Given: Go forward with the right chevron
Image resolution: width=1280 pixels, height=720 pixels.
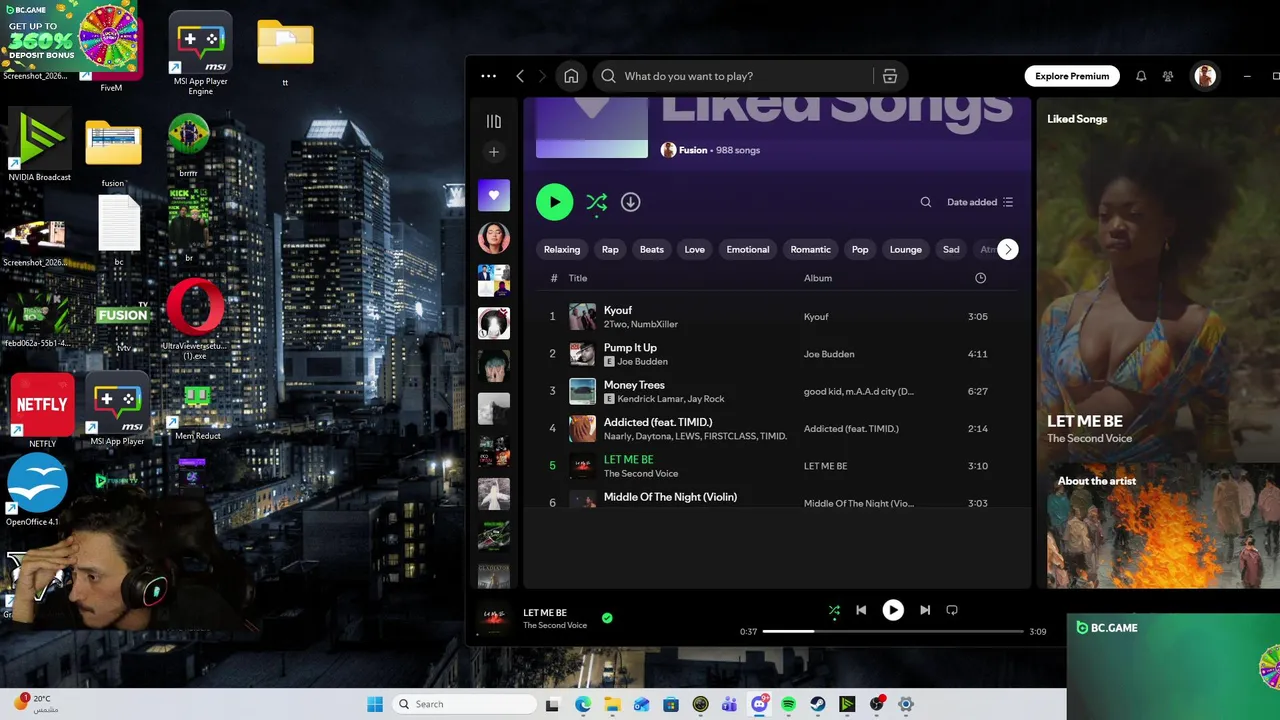Looking at the screenshot, I should pos(543,76).
